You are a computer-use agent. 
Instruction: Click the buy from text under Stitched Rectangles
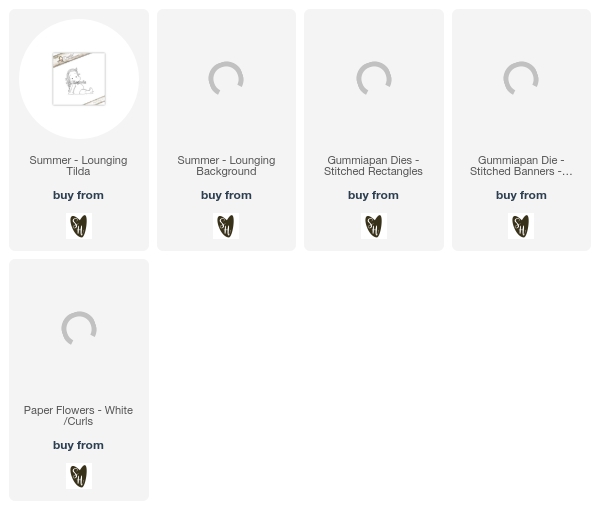tap(373, 195)
